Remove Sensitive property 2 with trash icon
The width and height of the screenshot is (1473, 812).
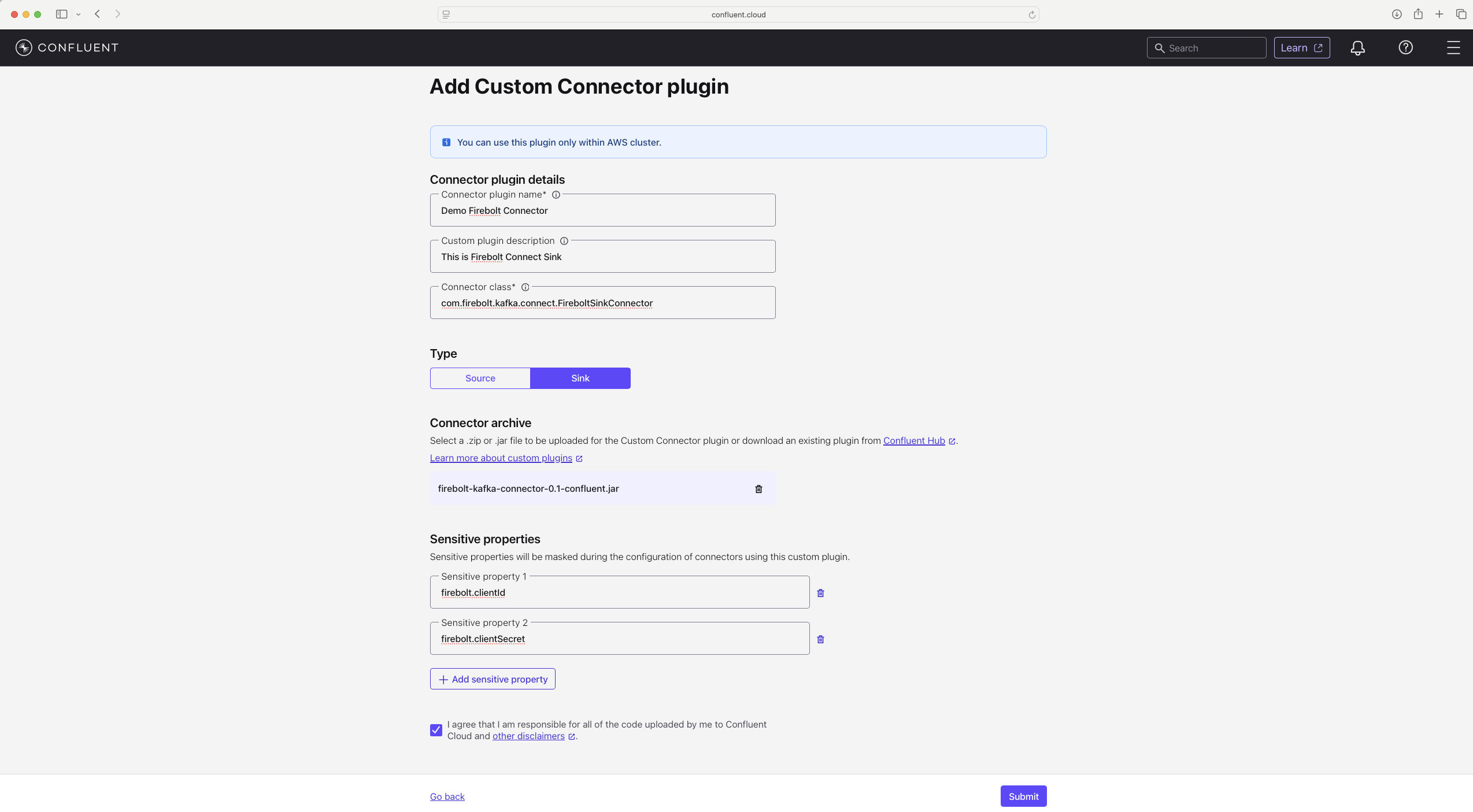(x=820, y=639)
